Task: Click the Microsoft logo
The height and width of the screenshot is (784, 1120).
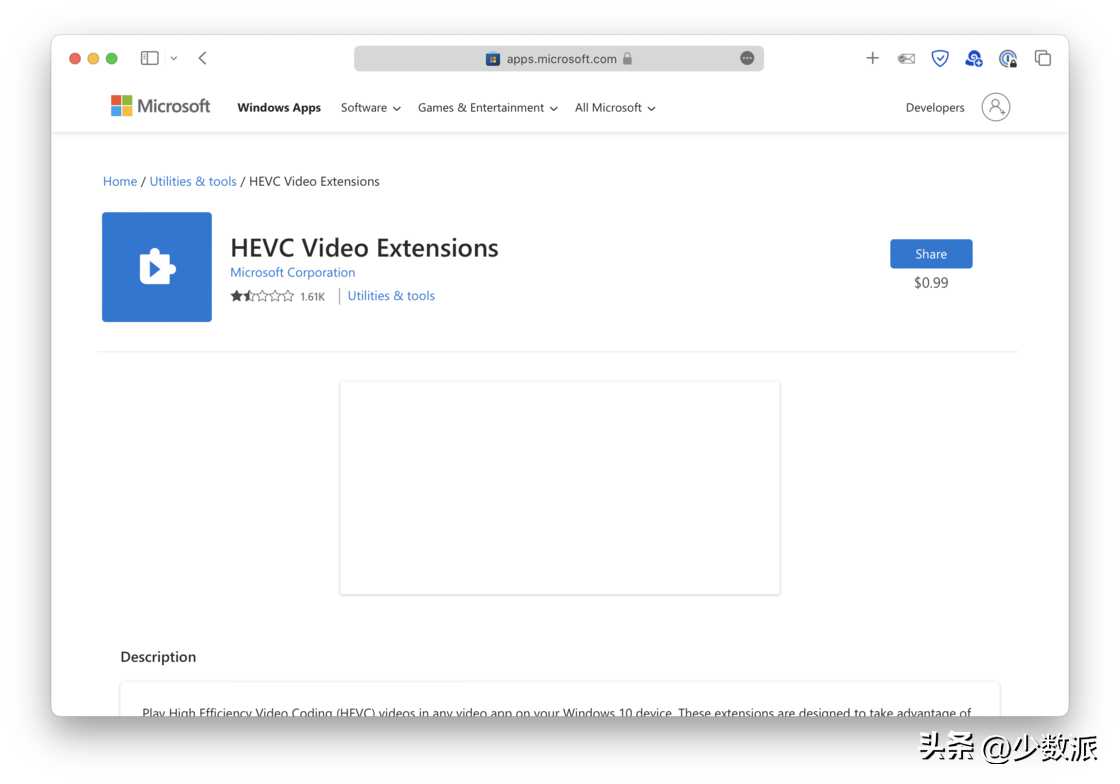Action: tap(160, 106)
